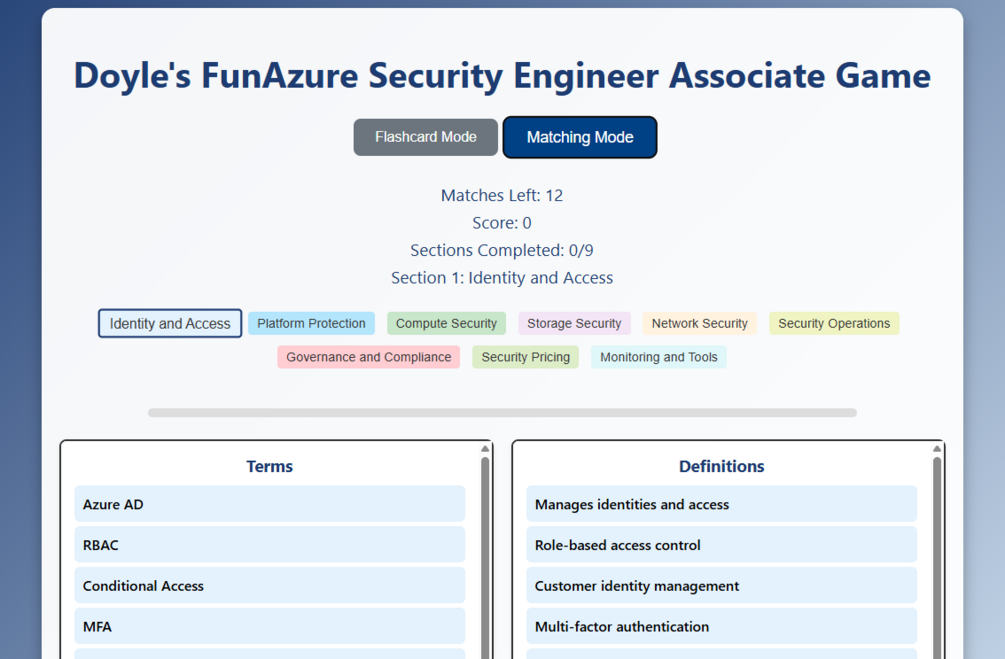Go to Storage Security section
This screenshot has width=1005, height=659.
tap(574, 323)
